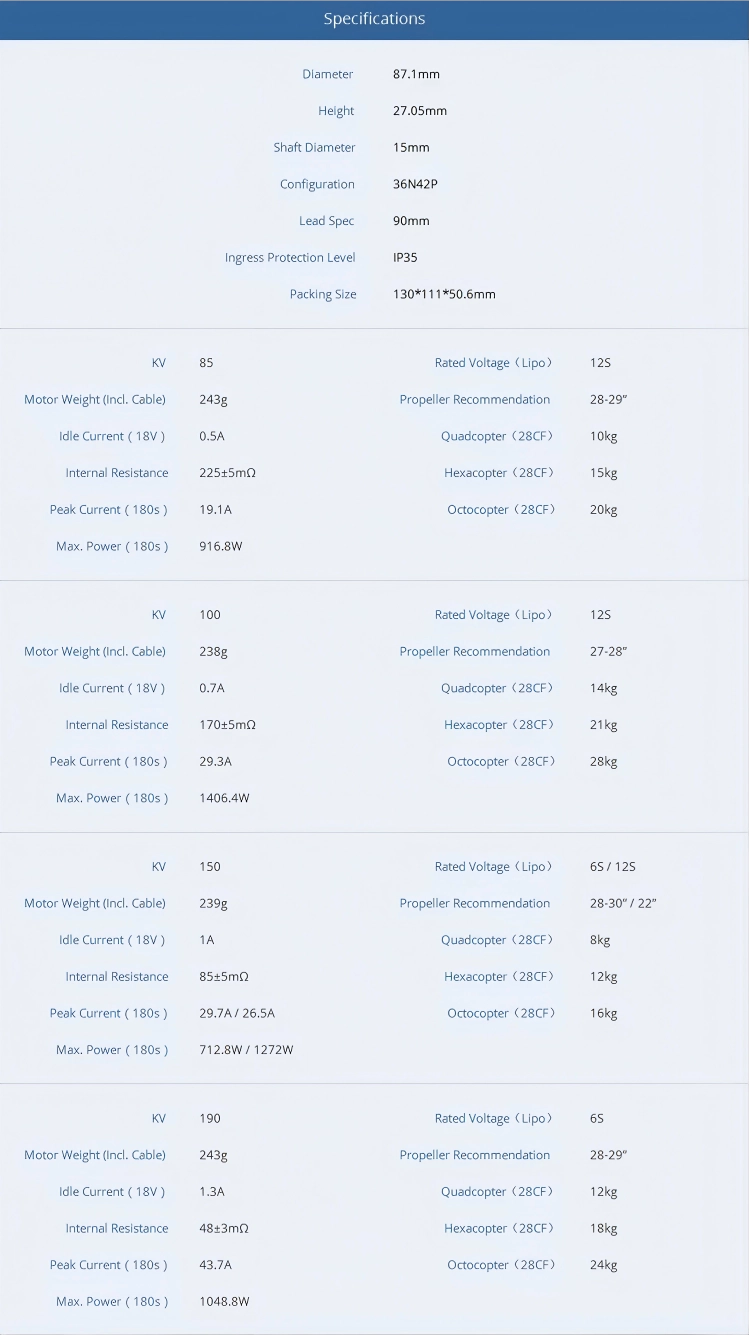
Task: Click the Specifications header title
Action: tap(374, 19)
